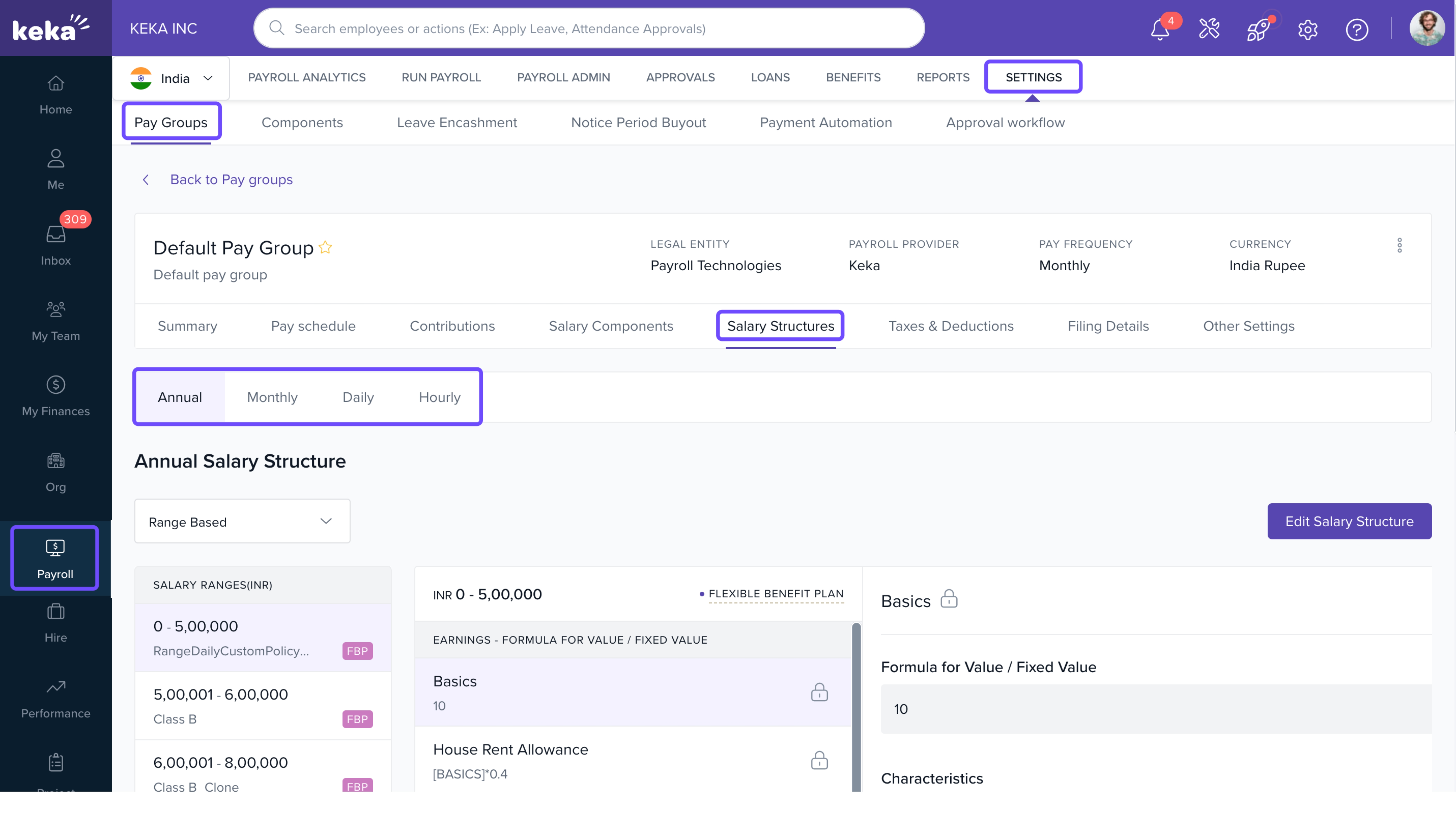Click the tools wrench icon in header
The width and height of the screenshot is (1456, 819).
(1209, 29)
